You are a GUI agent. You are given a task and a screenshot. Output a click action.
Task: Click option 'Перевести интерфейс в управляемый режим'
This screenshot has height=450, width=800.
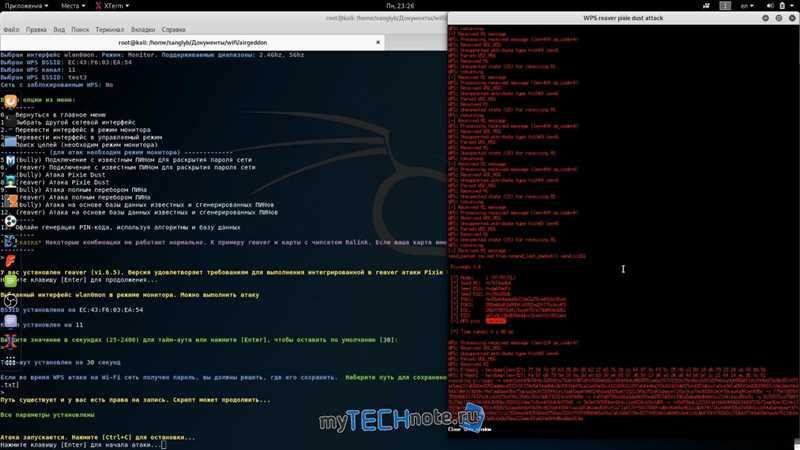pyautogui.click(x=89, y=137)
